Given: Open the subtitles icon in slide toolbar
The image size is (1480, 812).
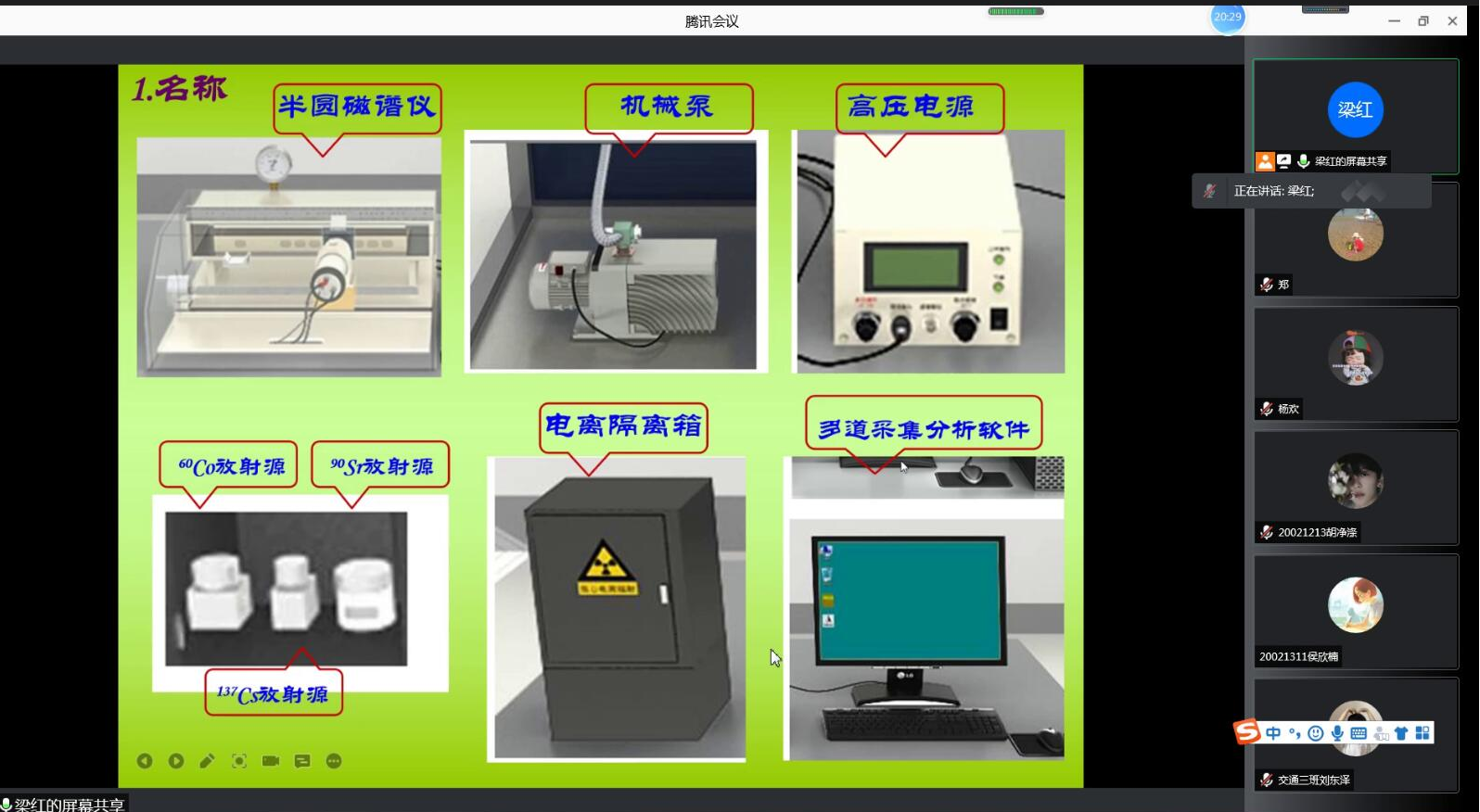Looking at the screenshot, I should click(x=302, y=761).
